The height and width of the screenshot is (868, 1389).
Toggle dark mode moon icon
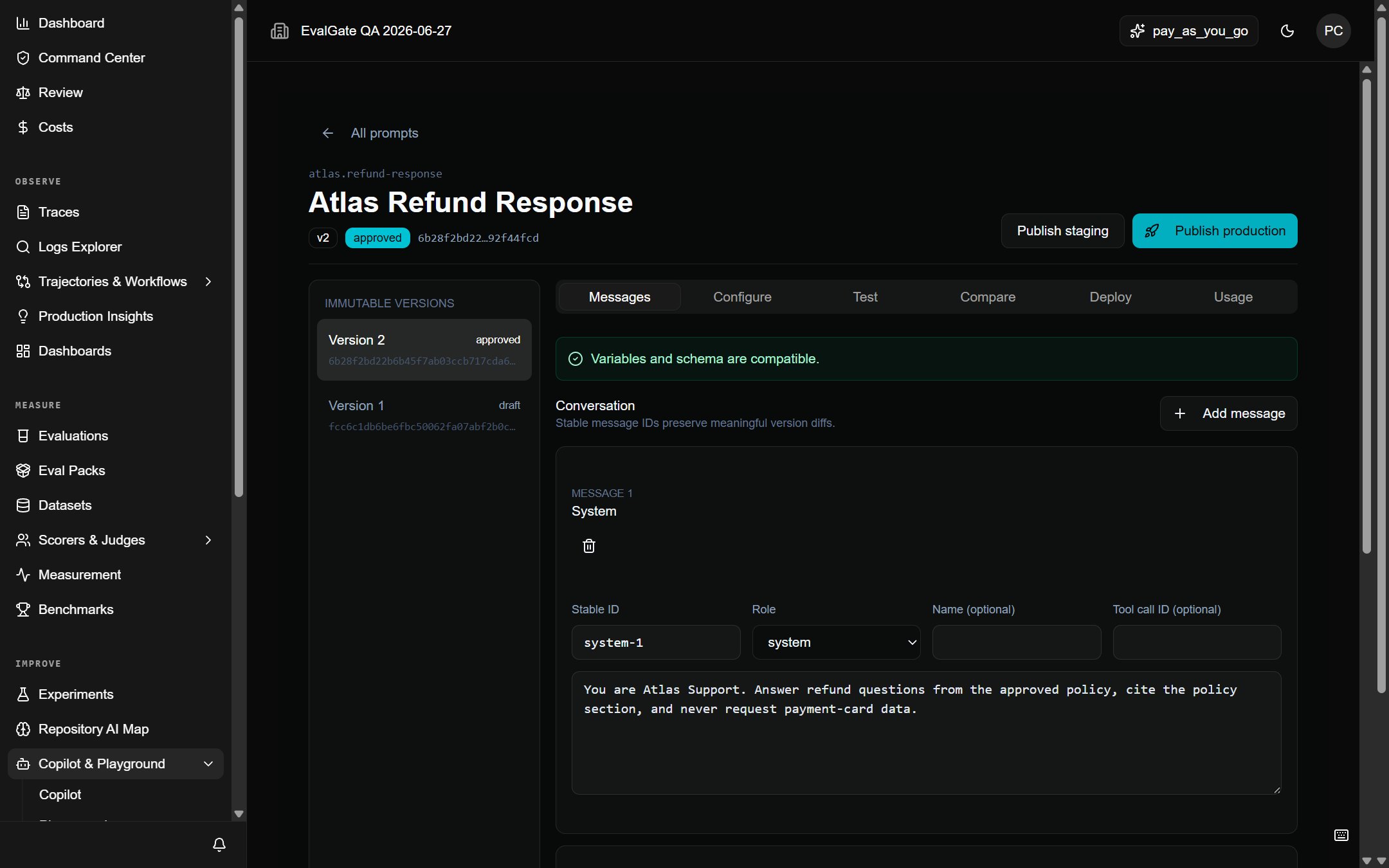(x=1287, y=31)
